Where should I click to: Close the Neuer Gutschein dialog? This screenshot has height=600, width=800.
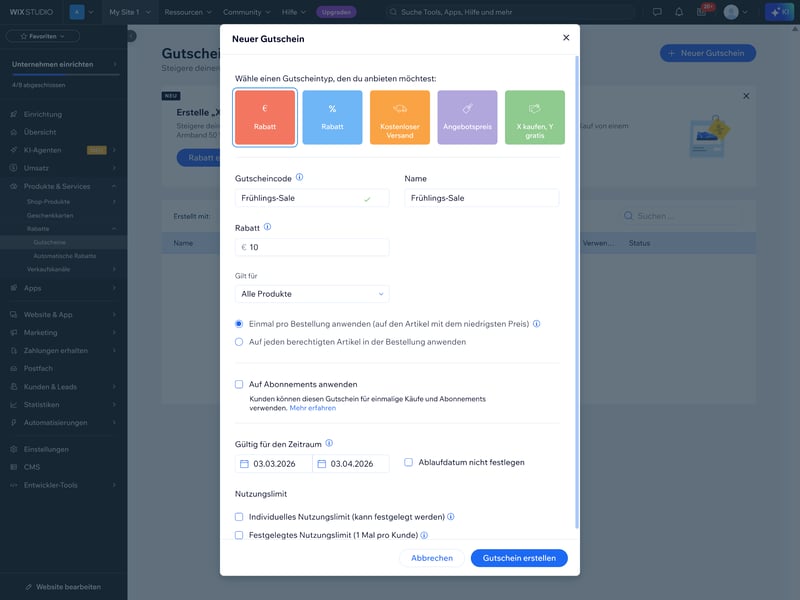(566, 38)
